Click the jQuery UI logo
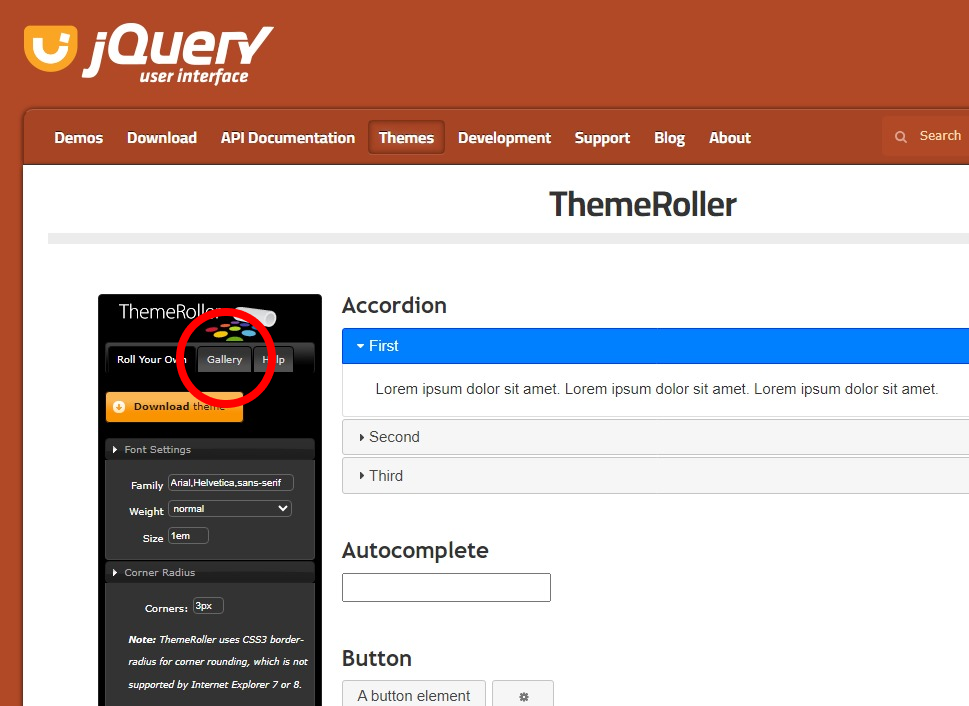This screenshot has width=969, height=706. (x=148, y=54)
